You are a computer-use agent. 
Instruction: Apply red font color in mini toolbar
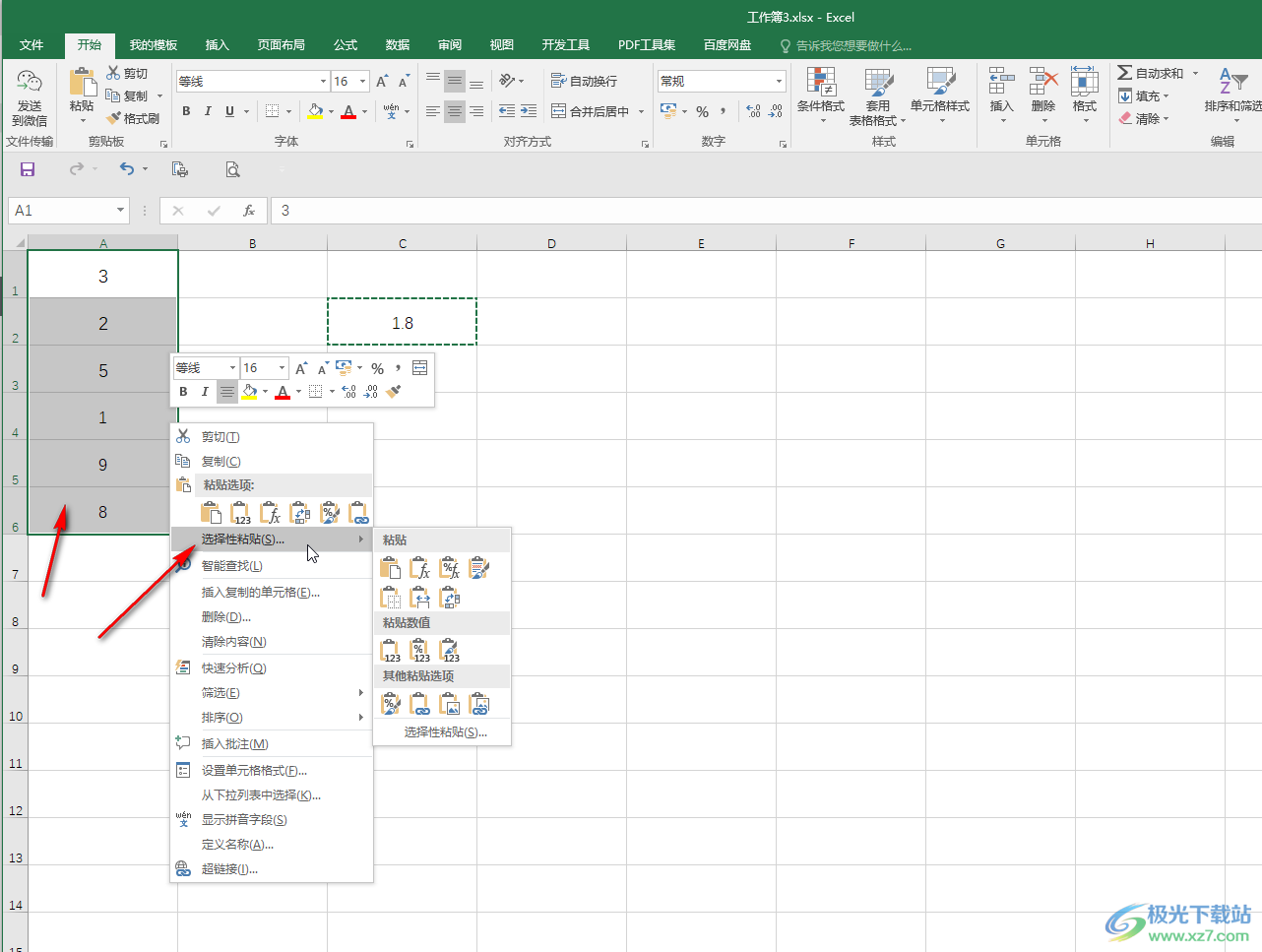283,392
